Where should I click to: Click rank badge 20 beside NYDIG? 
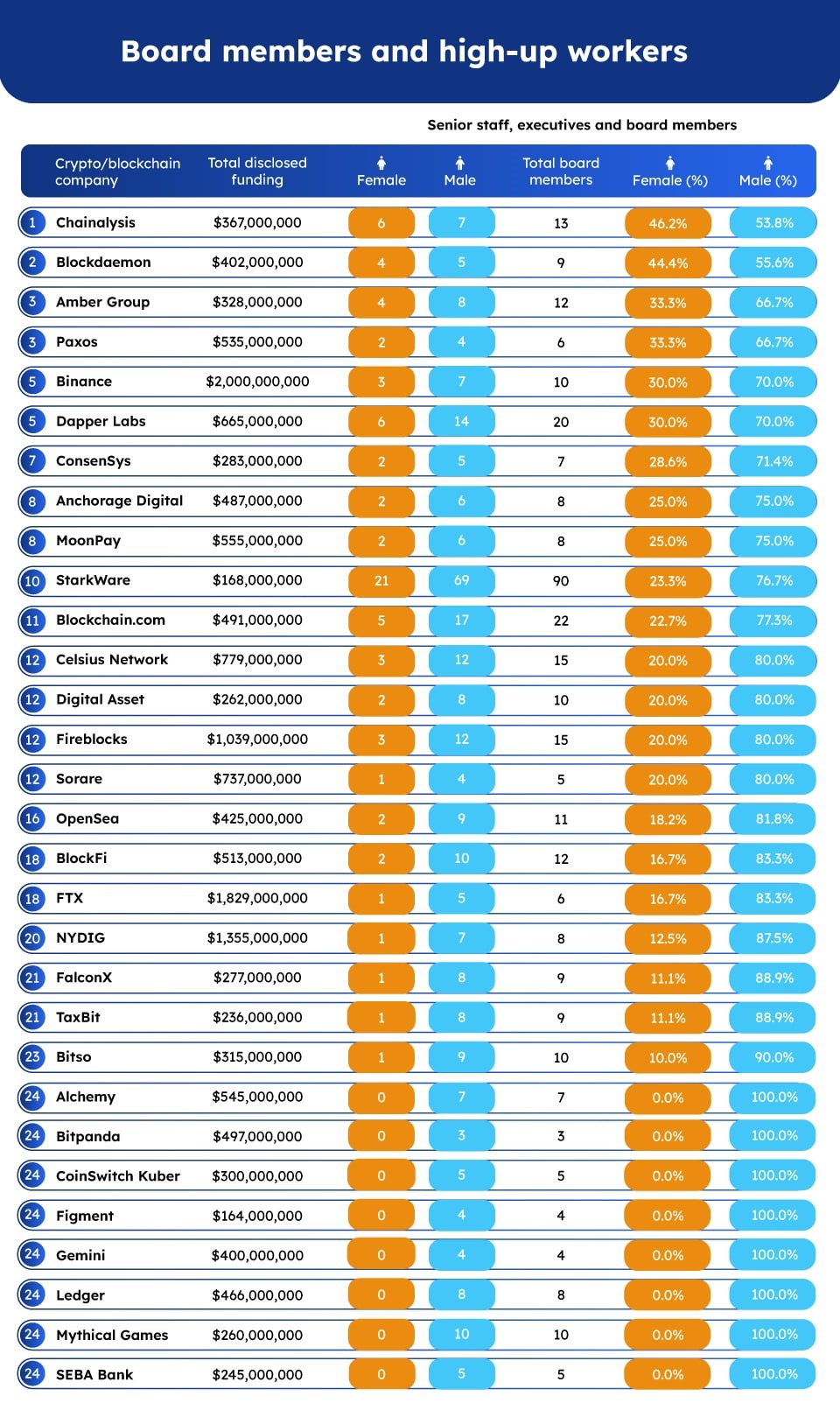pyautogui.click(x=32, y=938)
